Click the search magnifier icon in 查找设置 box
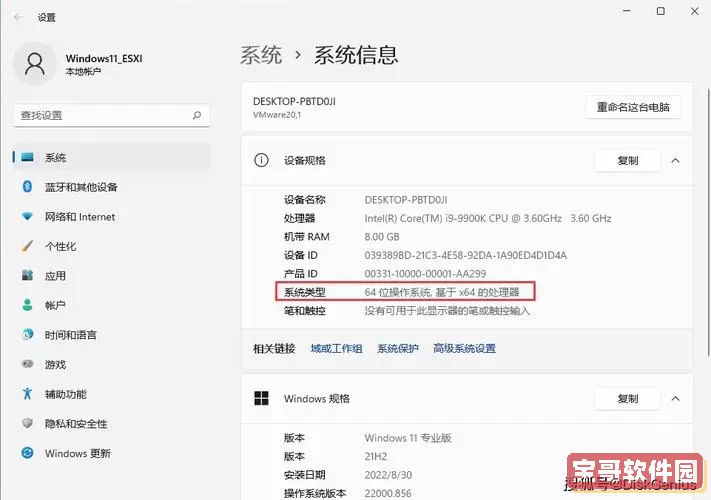The width and height of the screenshot is (711, 500). pyautogui.click(x=197, y=115)
